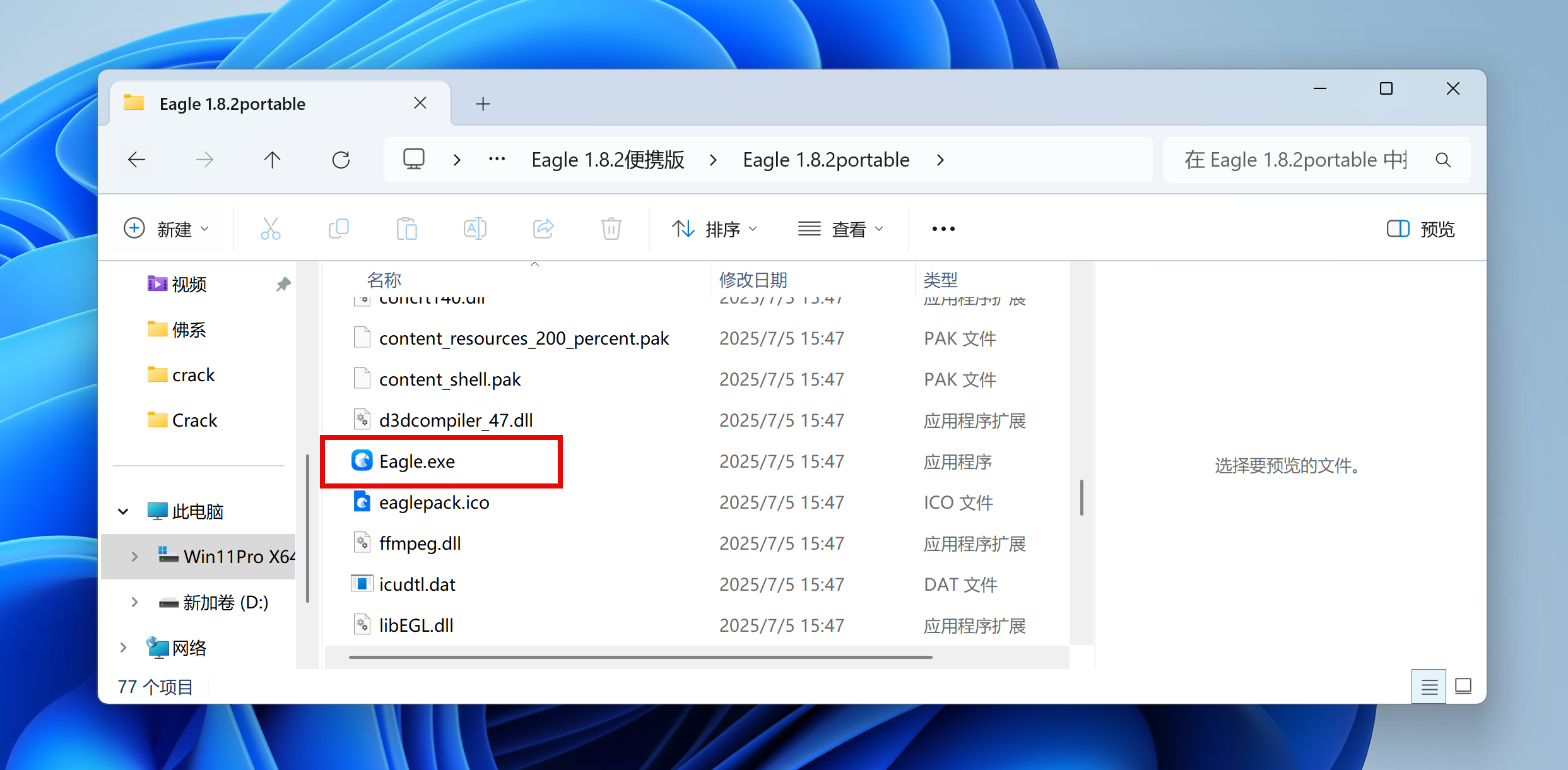This screenshot has width=1568, height=770.
Task: Click the Copy icon in toolbar
Action: click(x=339, y=228)
